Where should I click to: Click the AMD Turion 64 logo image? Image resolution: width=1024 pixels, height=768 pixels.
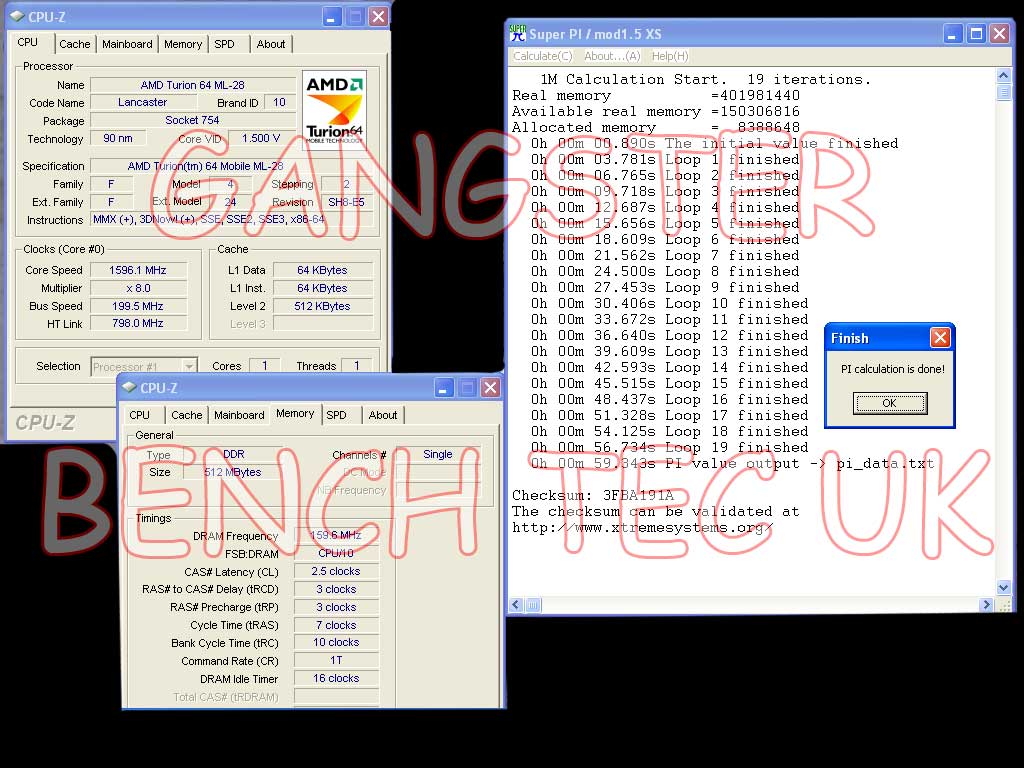(x=334, y=109)
